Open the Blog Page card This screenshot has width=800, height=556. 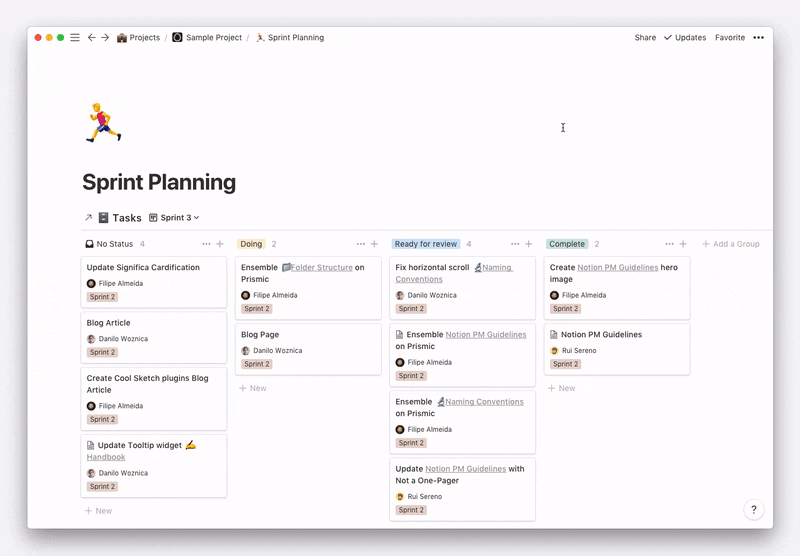[x=308, y=349]
